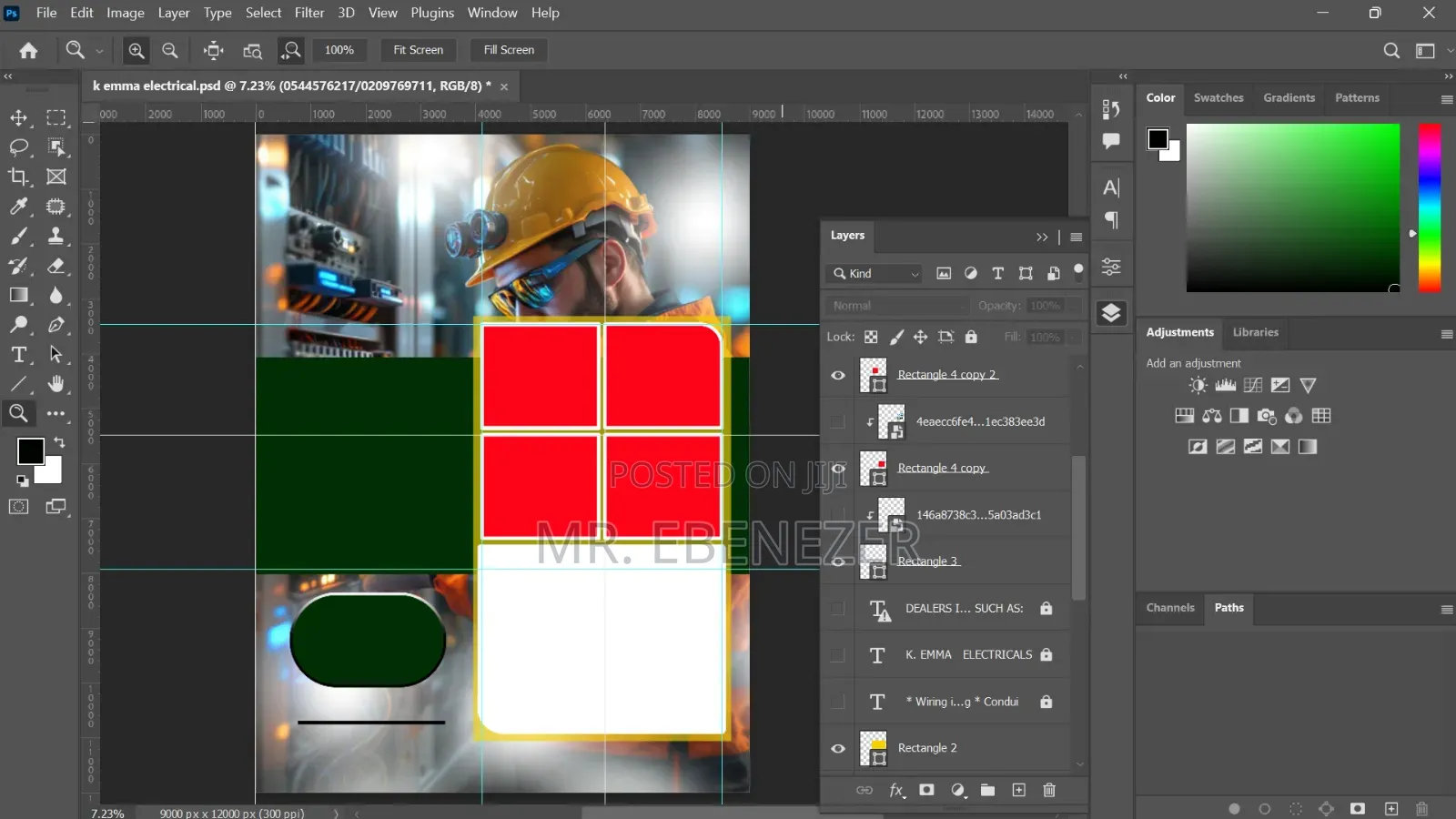
Task: Choose the Zoom In magnifier option
Action: coord(136,50)
